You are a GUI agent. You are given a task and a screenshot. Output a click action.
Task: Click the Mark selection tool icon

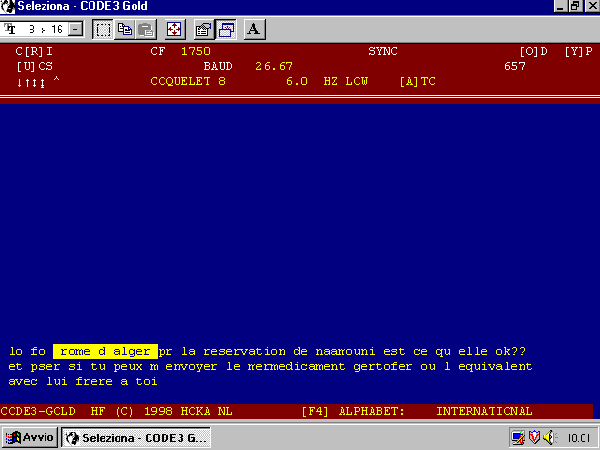(102, 29)
